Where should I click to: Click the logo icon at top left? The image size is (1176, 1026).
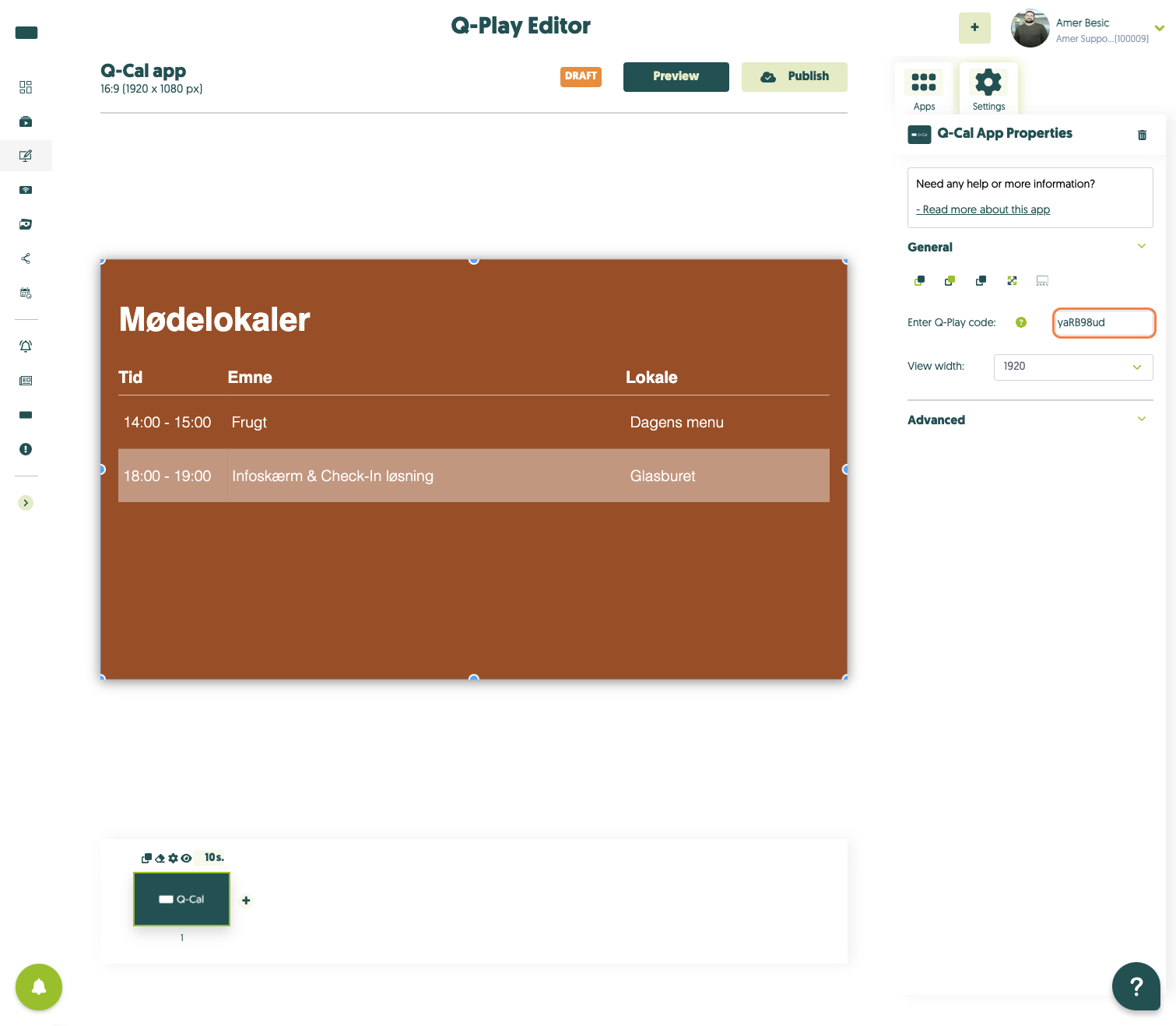[x=26, y=33]
